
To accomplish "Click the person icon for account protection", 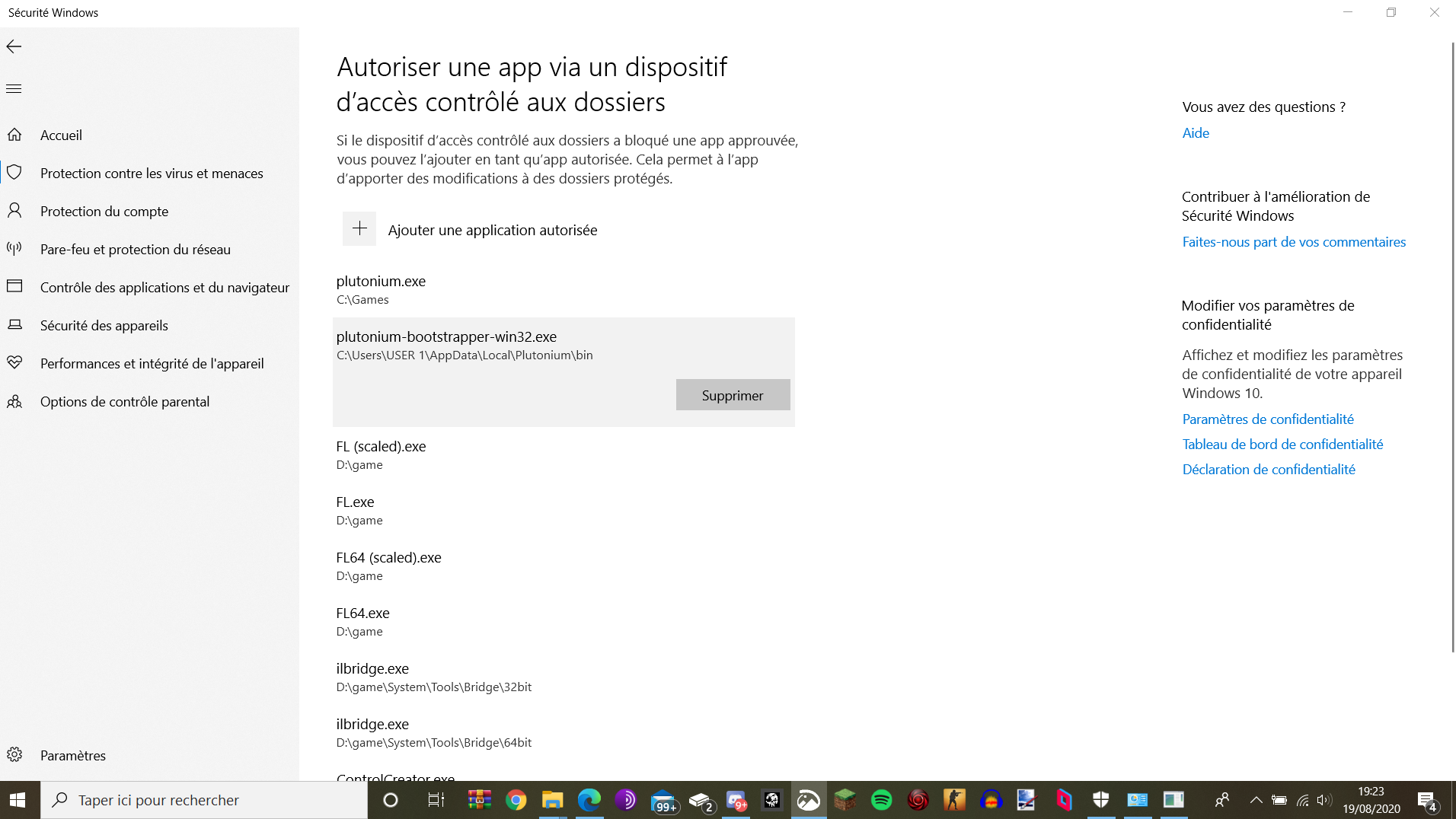I will 14,210.
